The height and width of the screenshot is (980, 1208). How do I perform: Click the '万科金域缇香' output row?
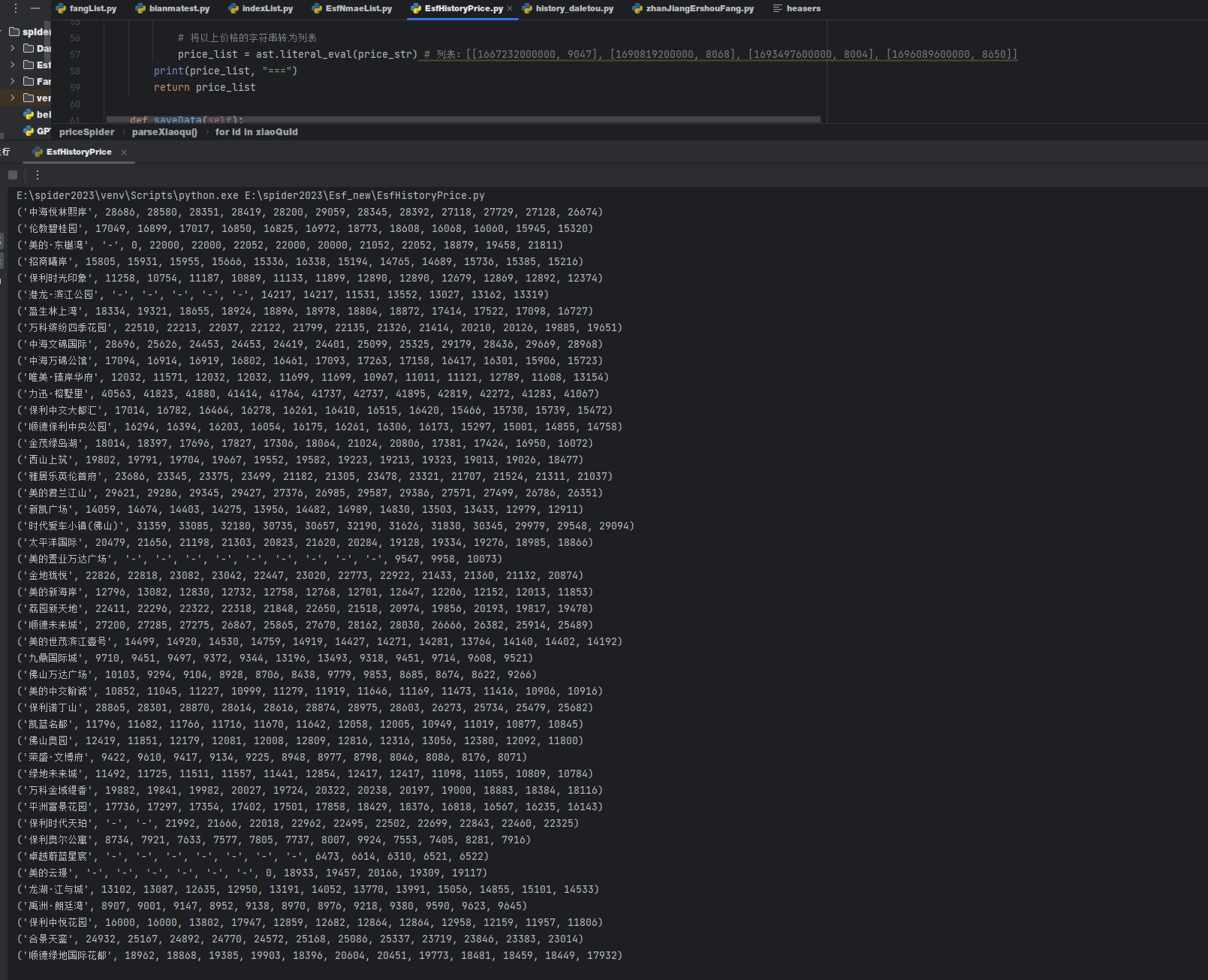(310, 791)
